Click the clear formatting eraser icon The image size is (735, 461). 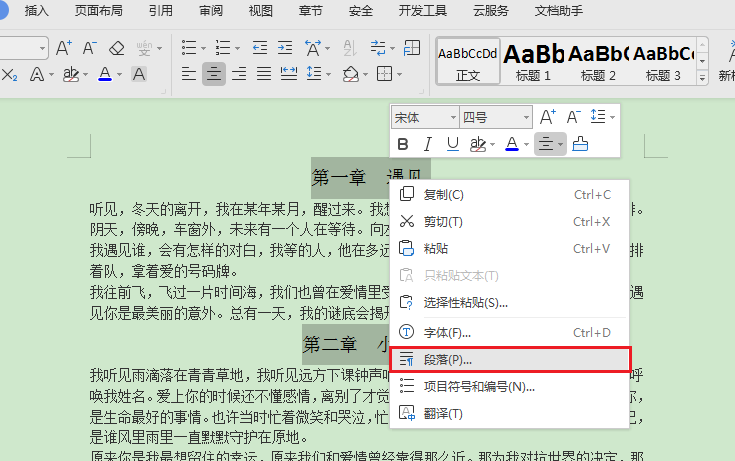pyautogui.click(x=116, y=48)
